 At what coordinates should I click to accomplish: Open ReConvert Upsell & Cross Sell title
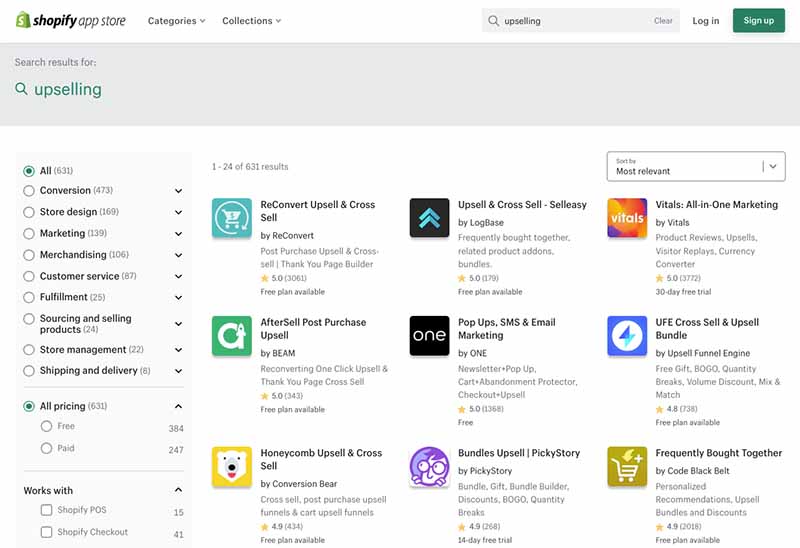[x=317, y=211]
